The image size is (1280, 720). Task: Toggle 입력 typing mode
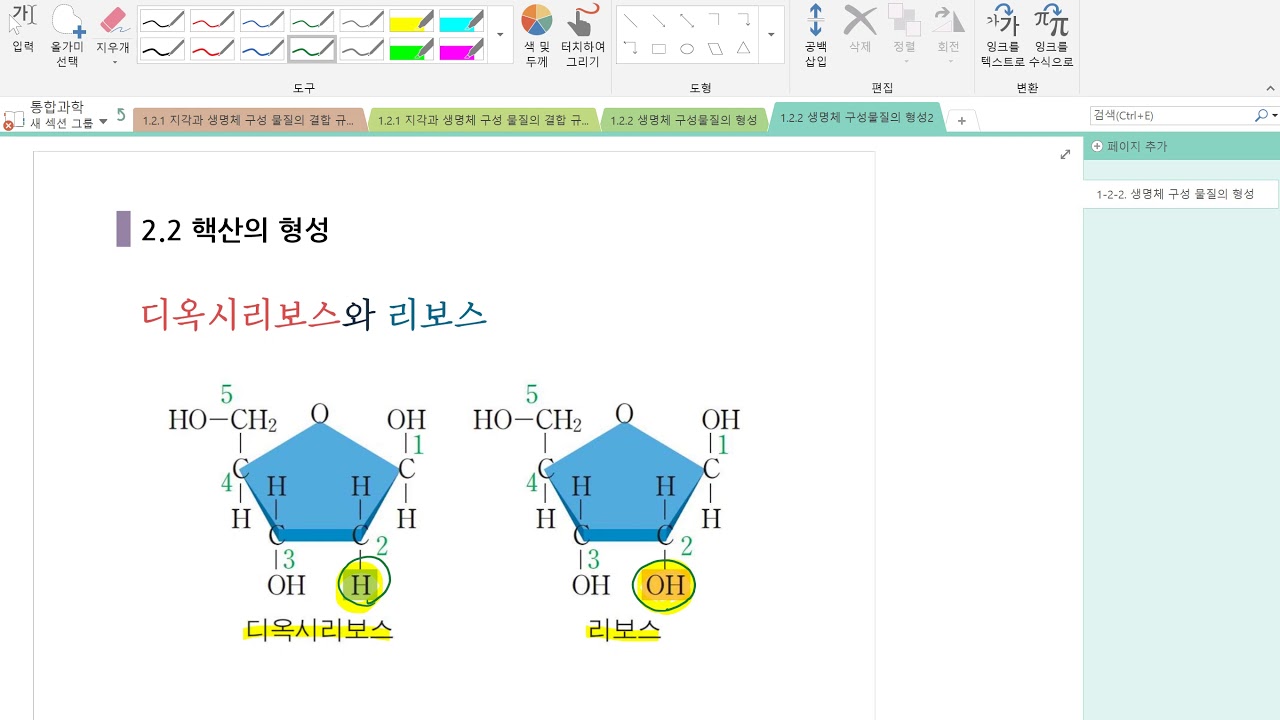pos(23,30)
